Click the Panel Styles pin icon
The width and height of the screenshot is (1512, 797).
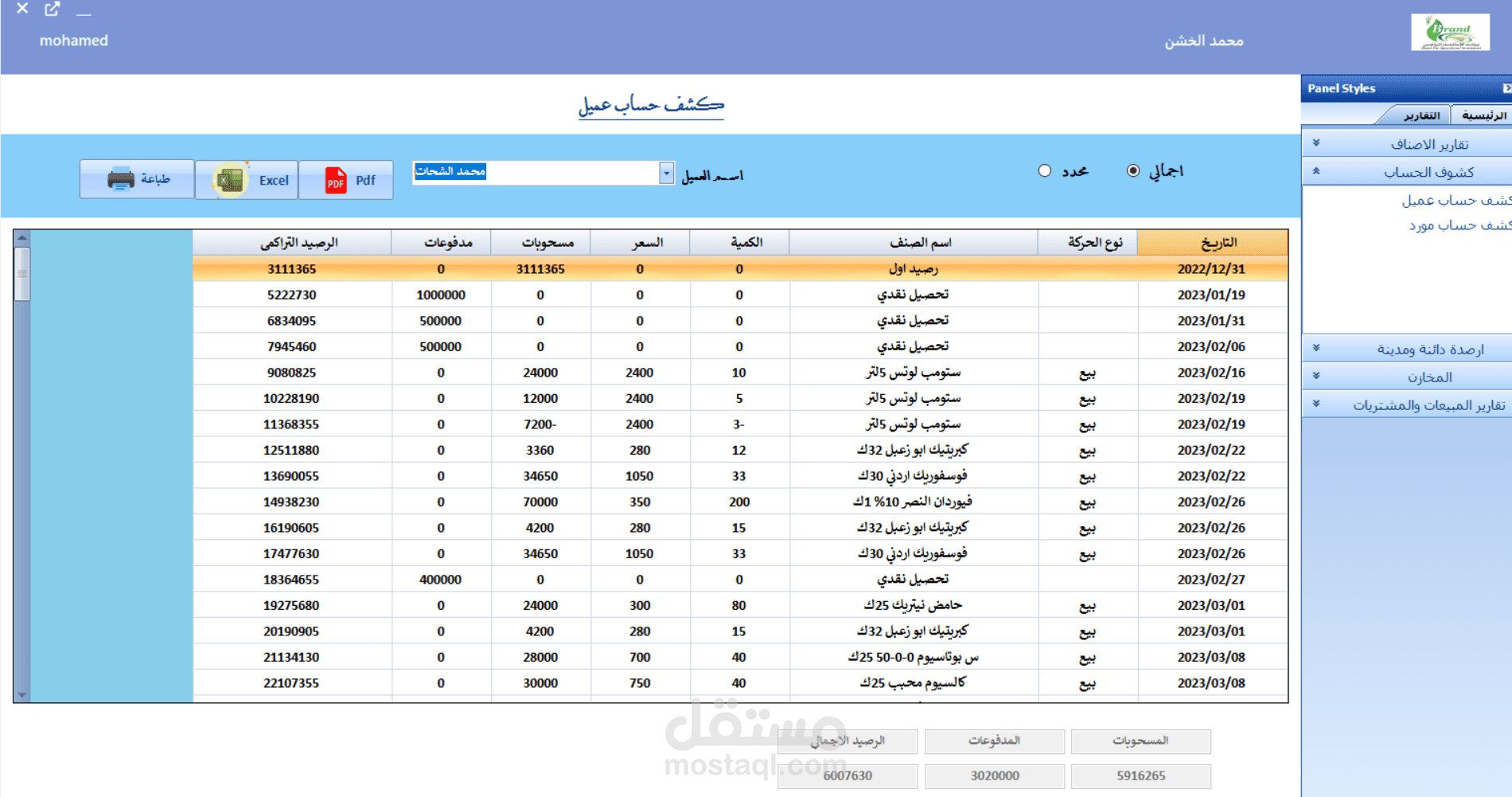point(1506,88)
